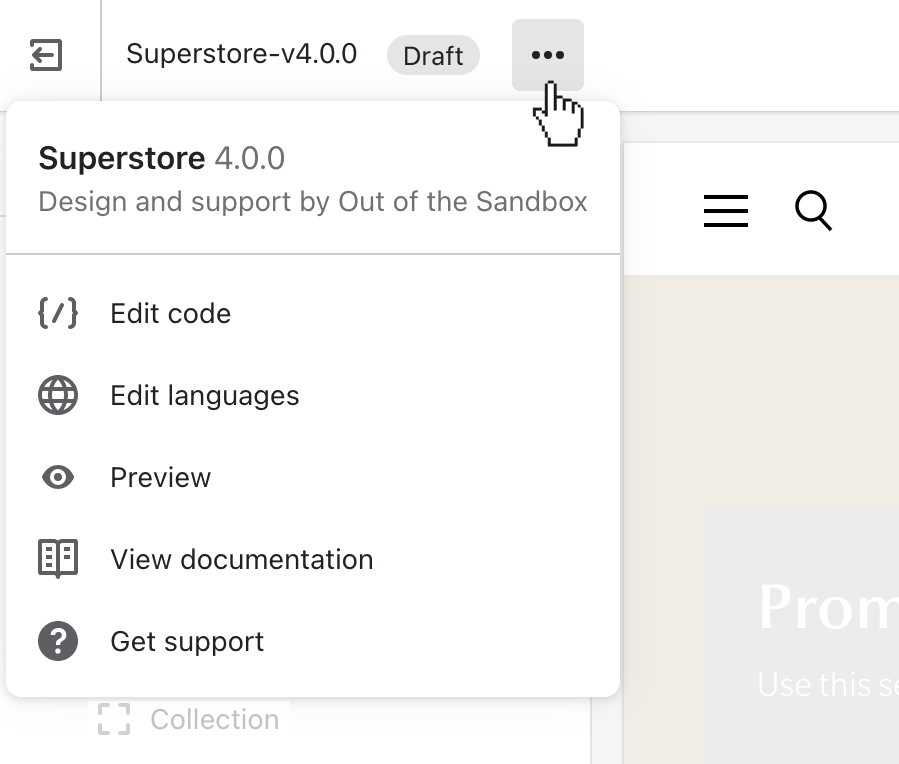Select the Edit code menu entry

pyautogui.click(x=171, y=314)
